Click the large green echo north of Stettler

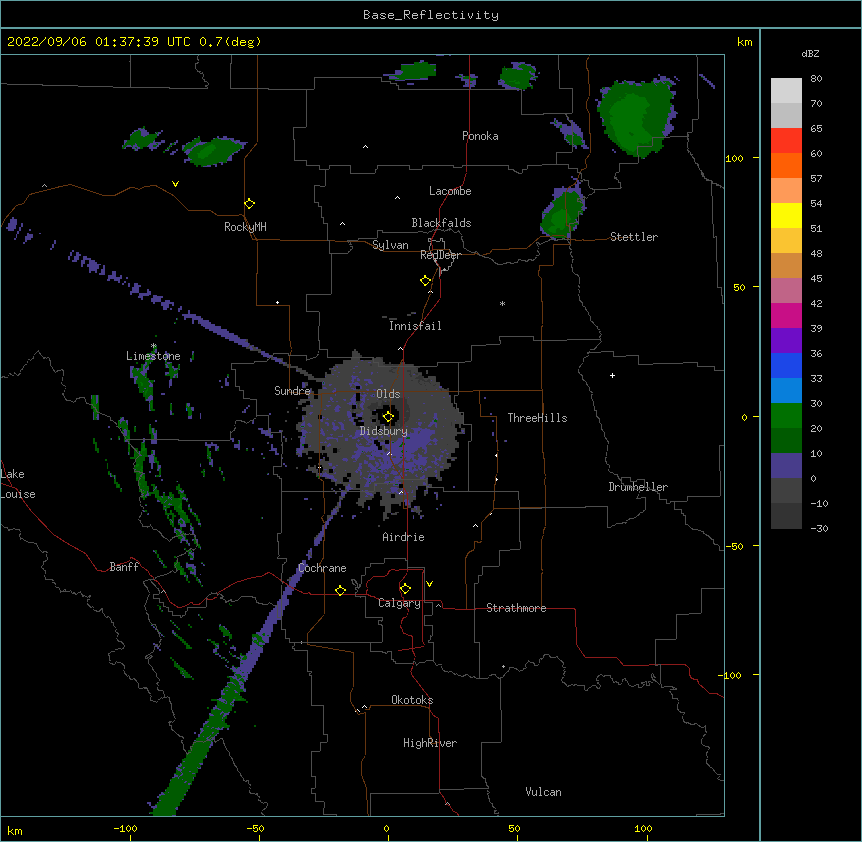637,117
